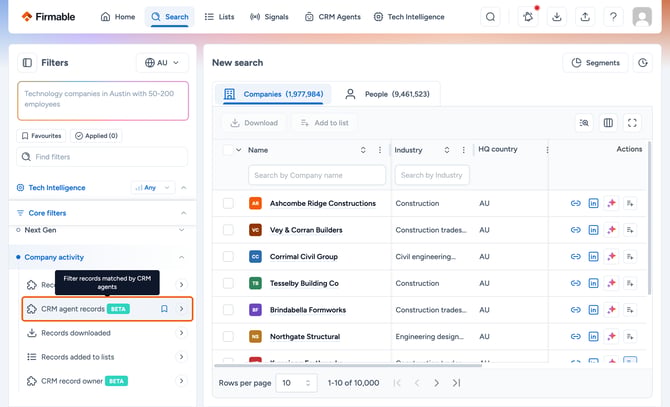
Task: Open LinkedIn for Ashcombe Ridge Constructions
Action: click(594, 203)
